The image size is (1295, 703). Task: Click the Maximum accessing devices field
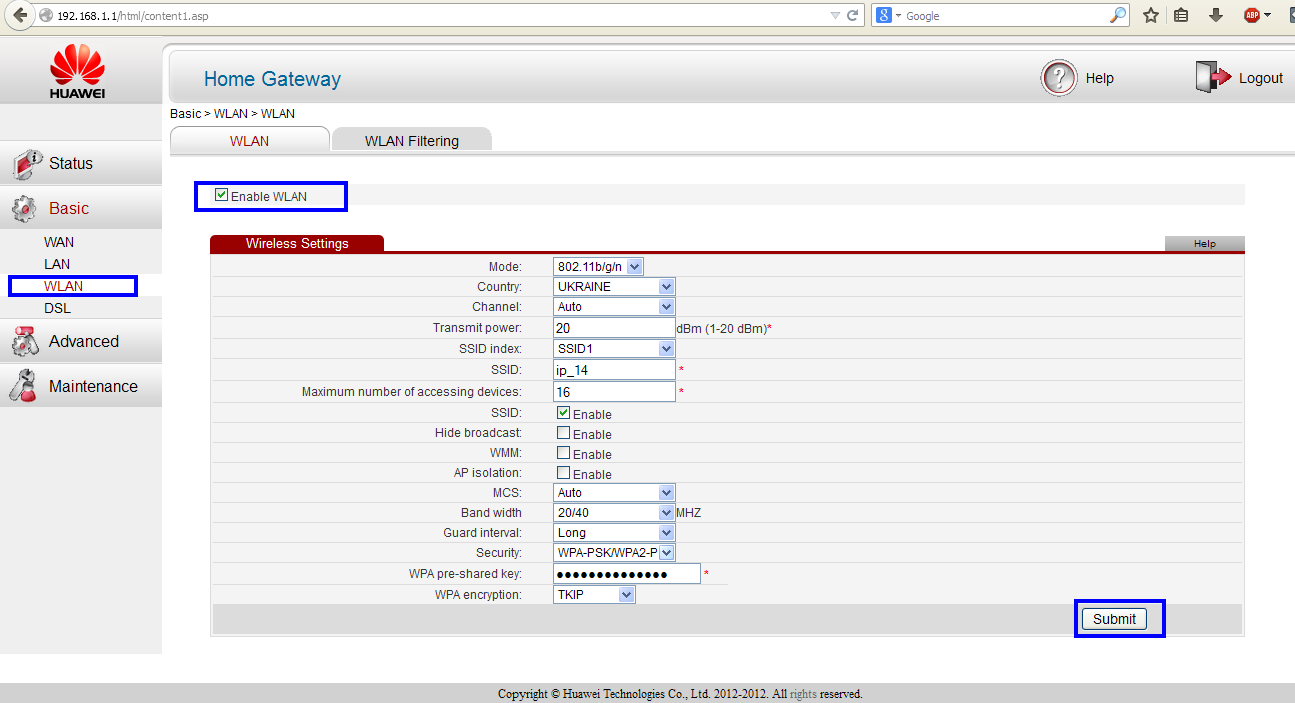coord(614,392)
